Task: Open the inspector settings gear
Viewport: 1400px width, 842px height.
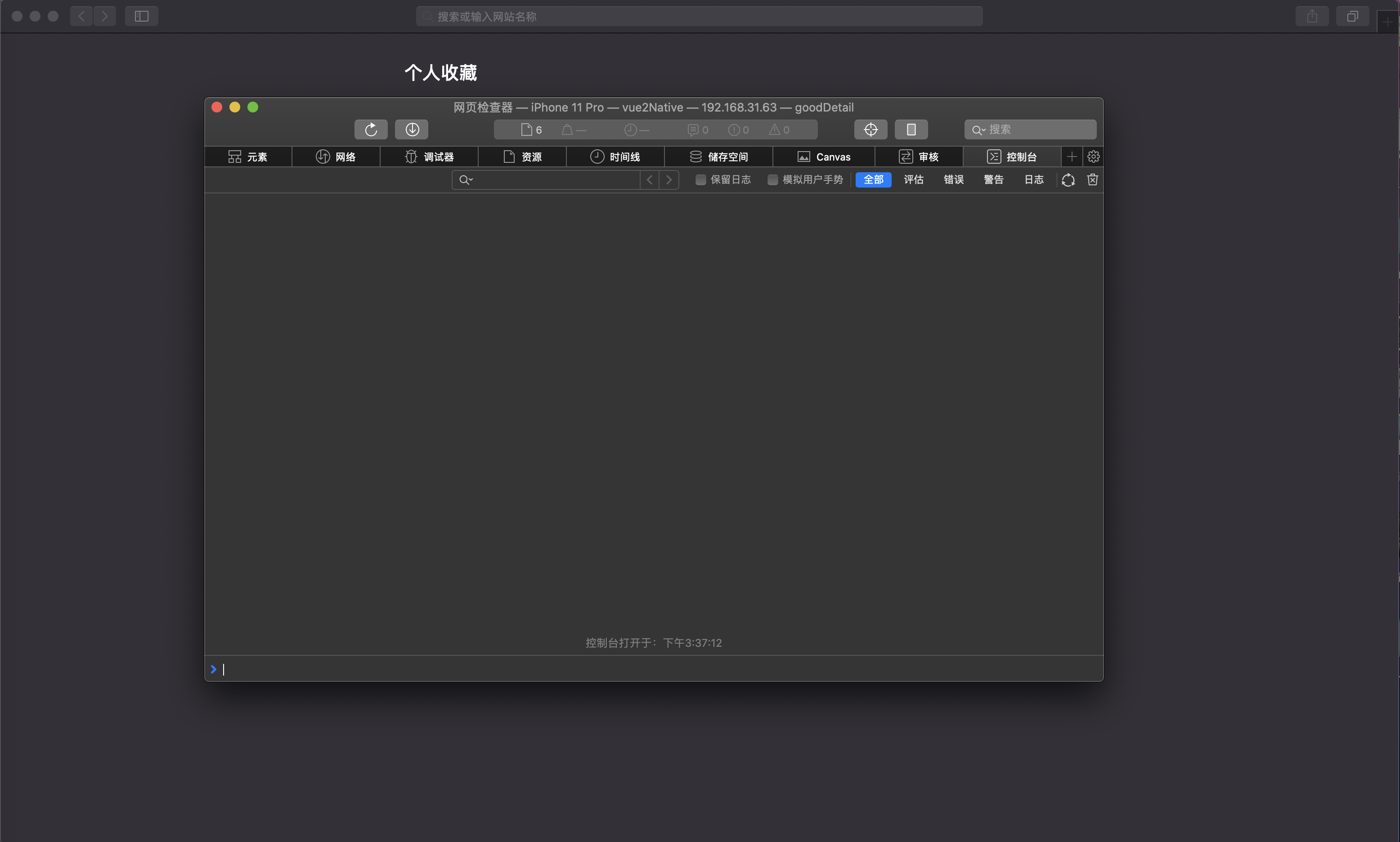Action: 1093,157
